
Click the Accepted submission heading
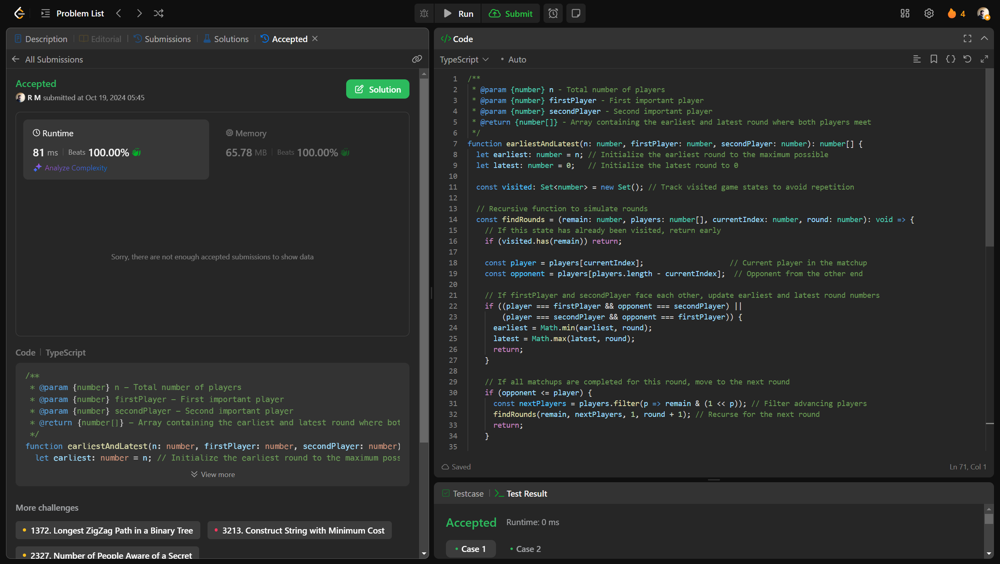[36, 84]
